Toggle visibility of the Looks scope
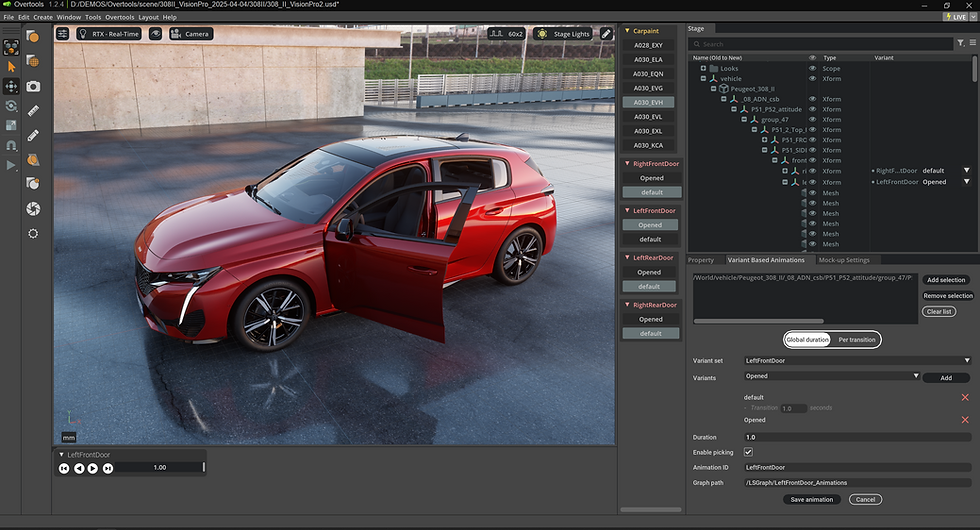 [x=812, y=68]
